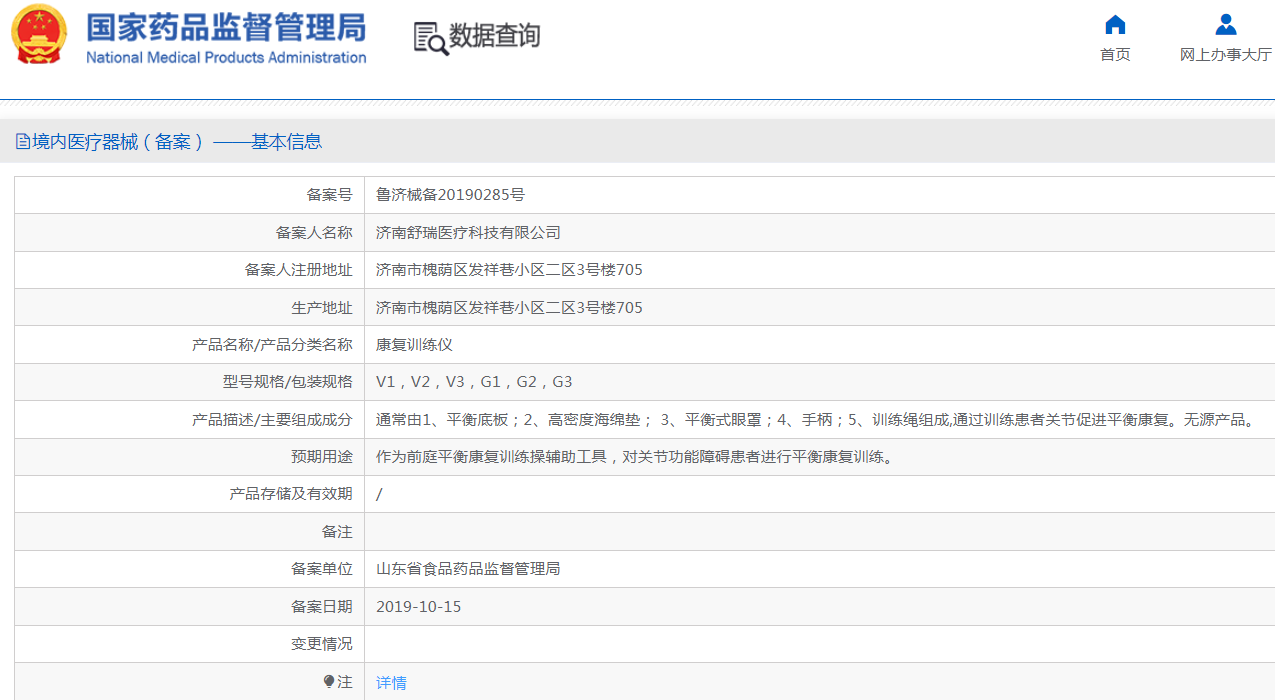1275x700 pixels.
Task: Click the 国家药品监督管理局 site title
Action: tap(226, 27)
